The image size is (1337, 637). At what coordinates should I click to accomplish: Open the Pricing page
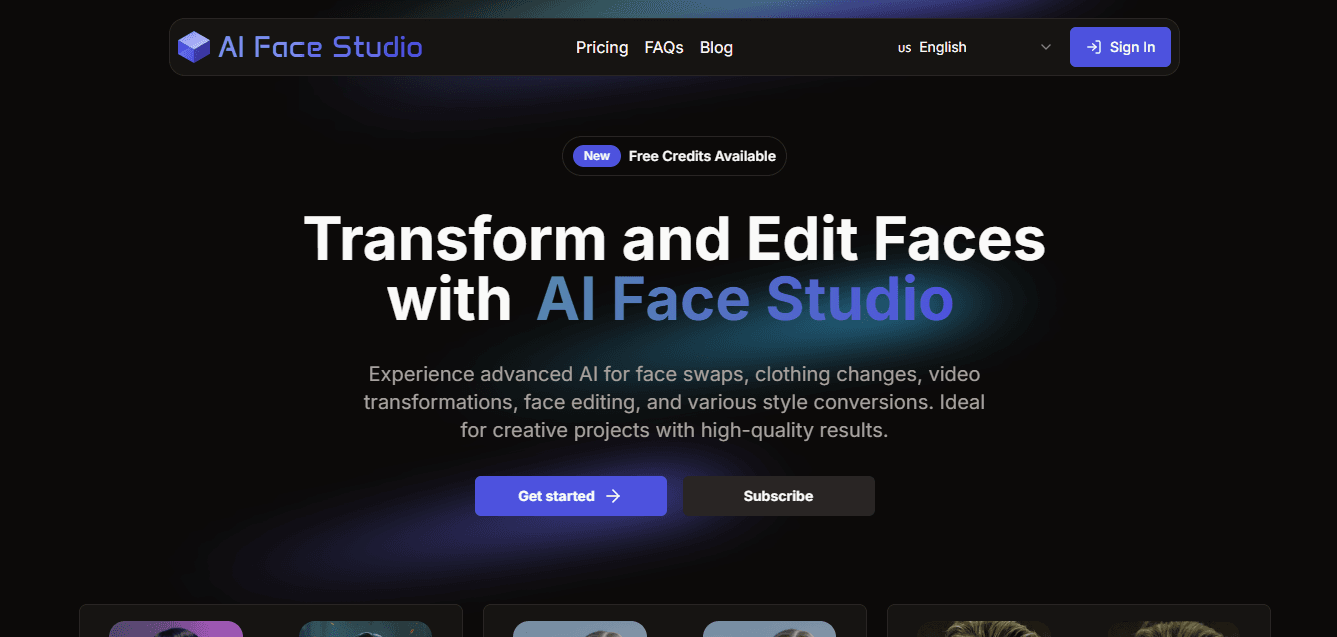coord(602,47)
